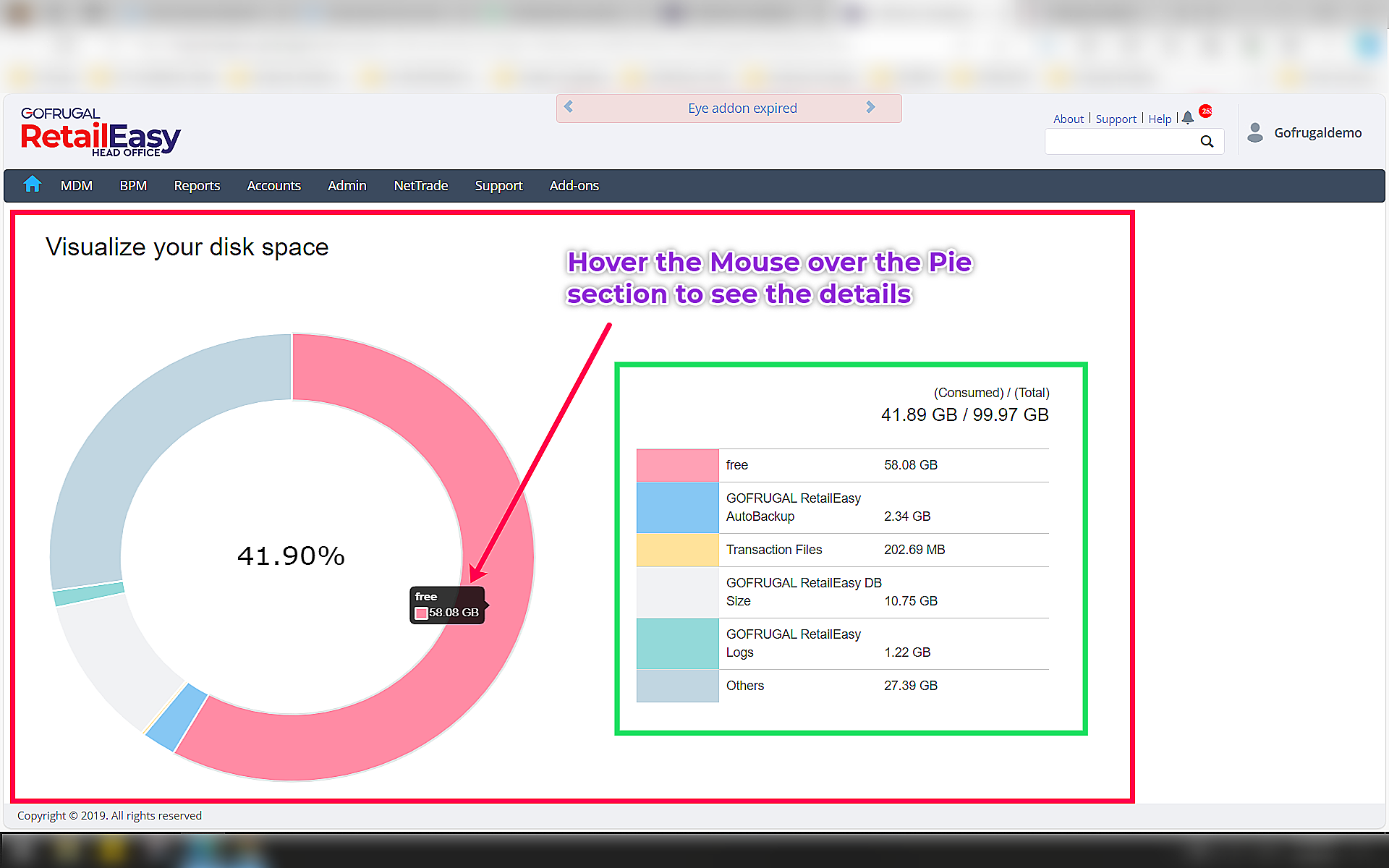The width and height of the screenshot is (1389, 868).
Task: Open the About link
Action: 1068,119
